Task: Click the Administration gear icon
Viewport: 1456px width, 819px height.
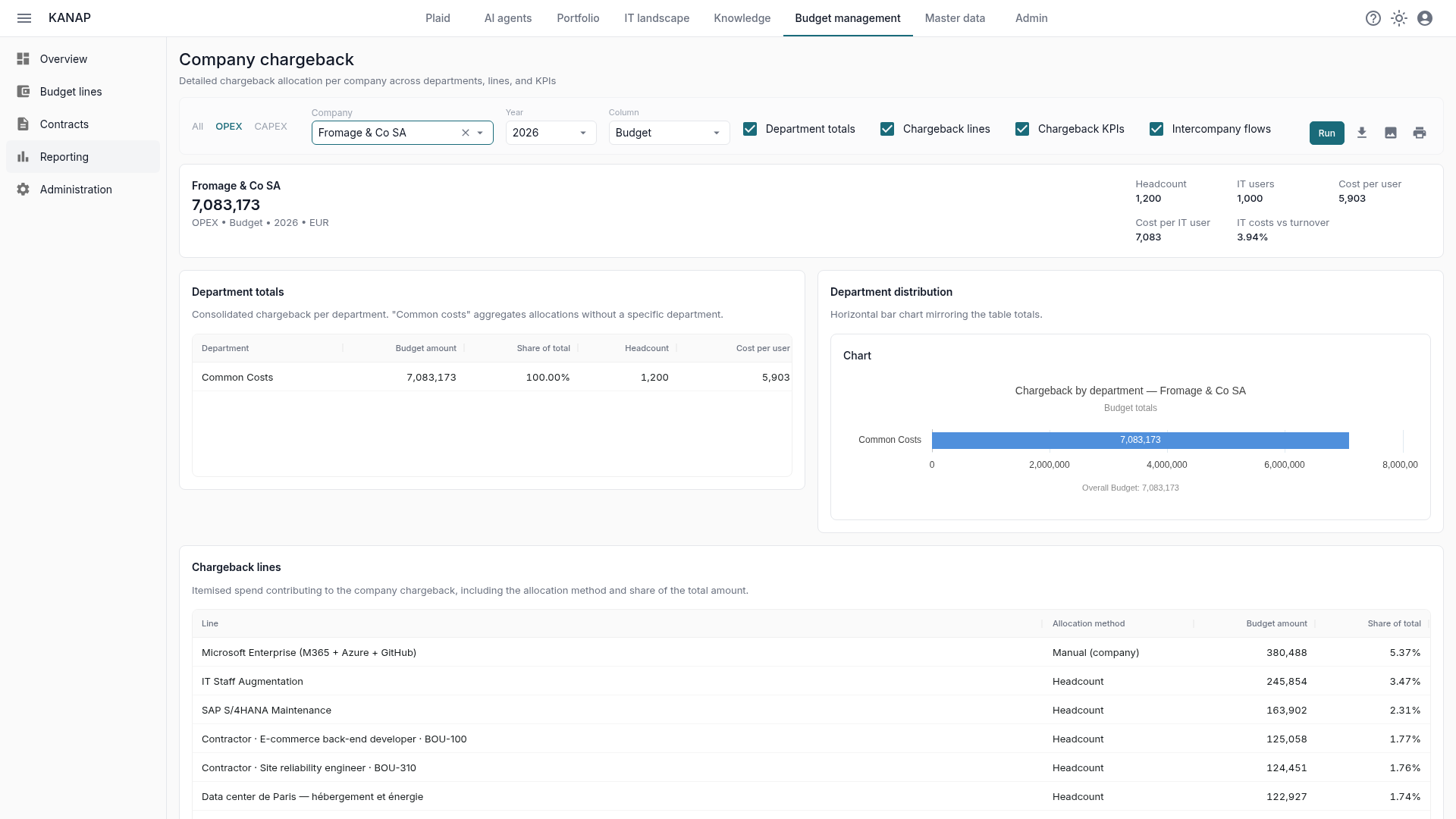Action: coord(24,190)
